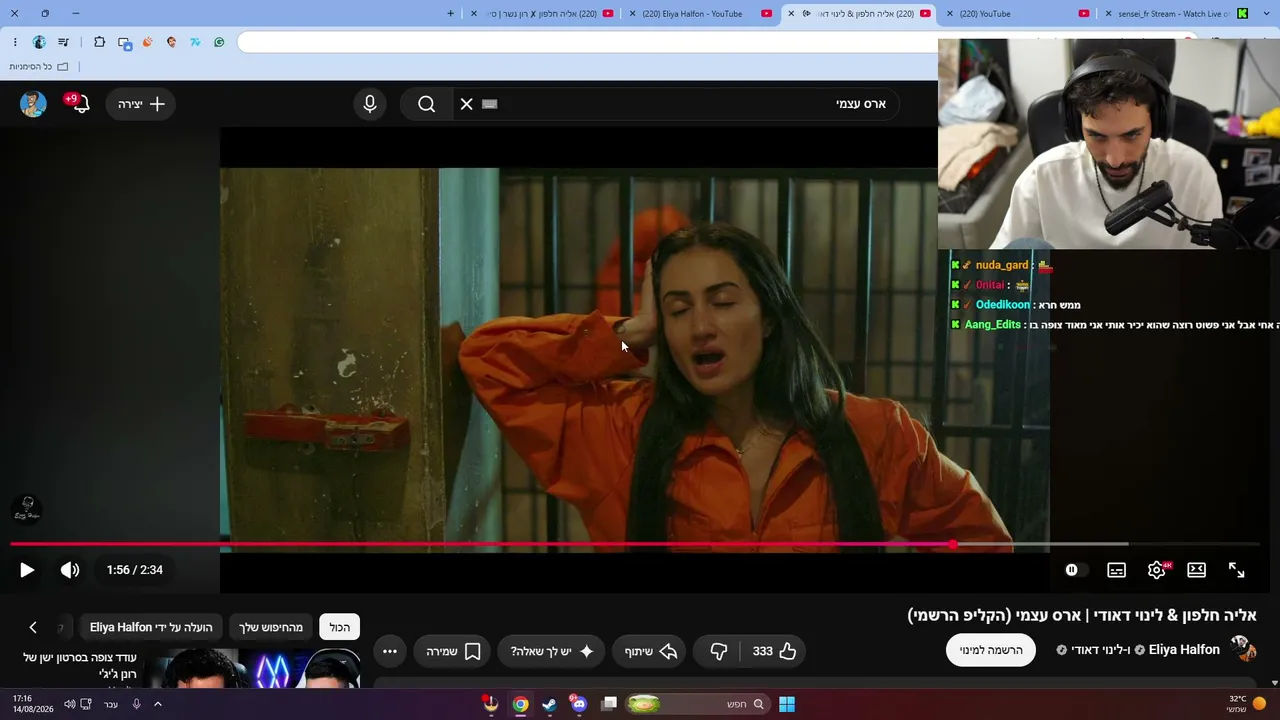Select the הכול filter chip
Image resolution: width=1280 pixels, height=720 pixels.
coord(340,627)
